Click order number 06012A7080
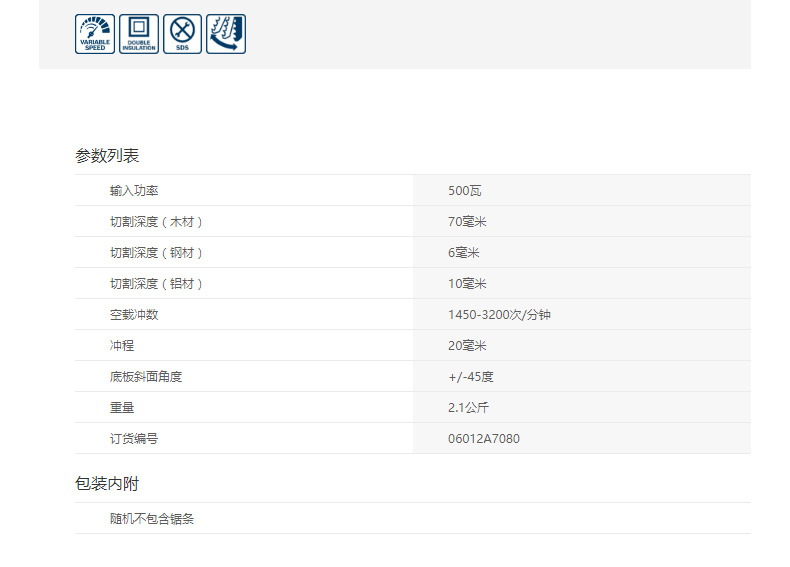 484,438
